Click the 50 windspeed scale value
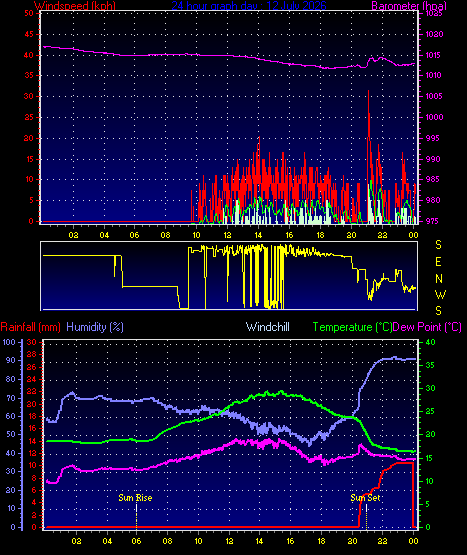 coord(29,13)
